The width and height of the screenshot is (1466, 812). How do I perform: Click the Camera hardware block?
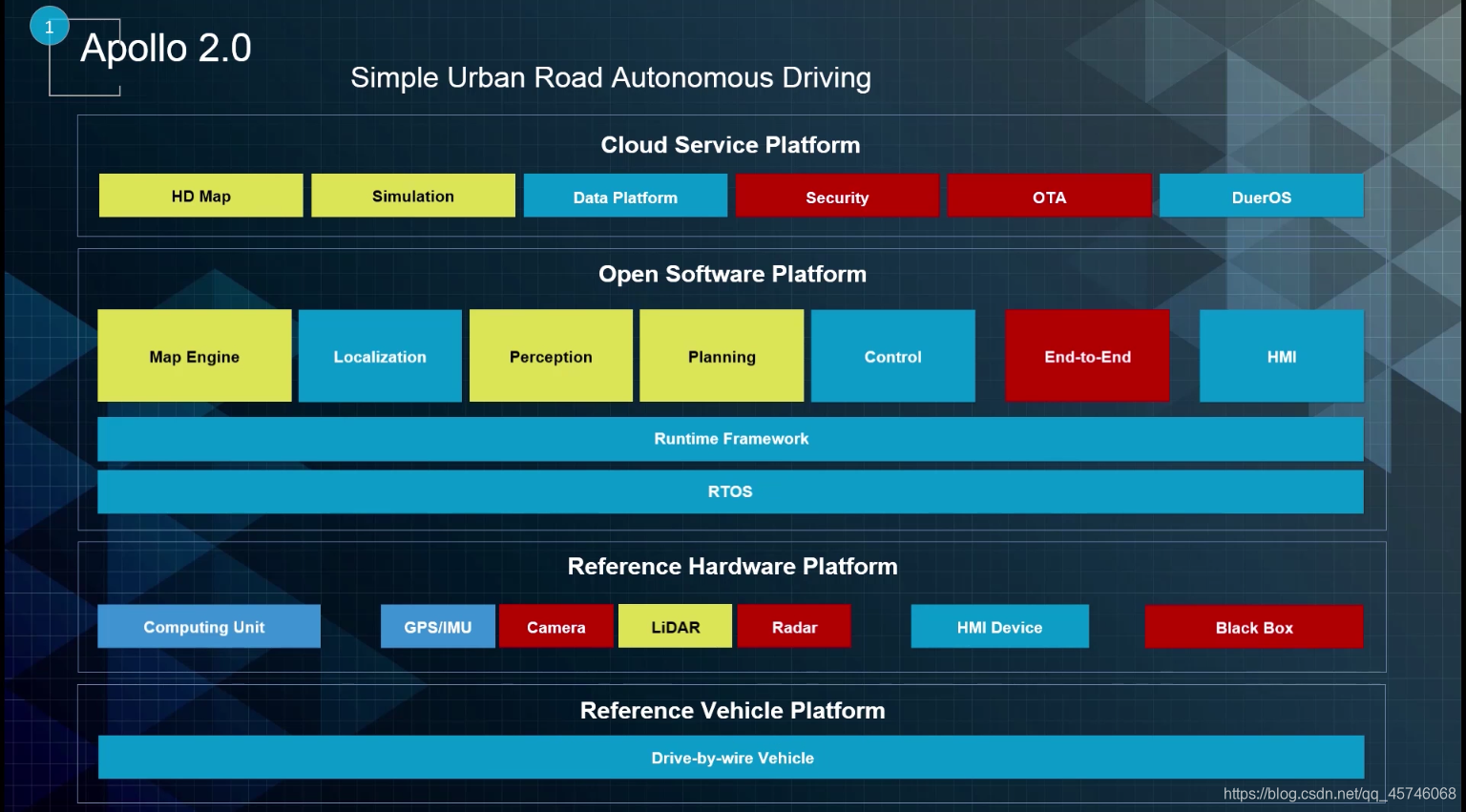coord(556,627)
